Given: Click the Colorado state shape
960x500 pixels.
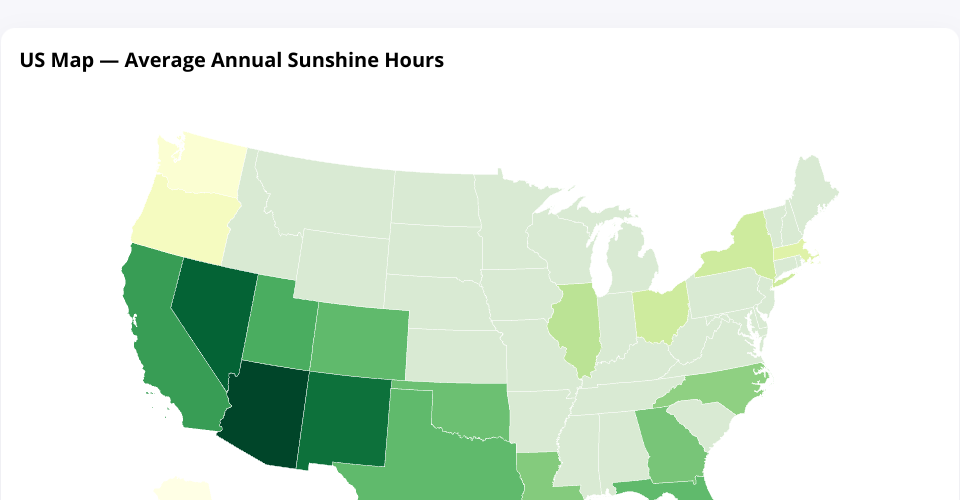Looking at the screenshot, I should tap(360, 340).
